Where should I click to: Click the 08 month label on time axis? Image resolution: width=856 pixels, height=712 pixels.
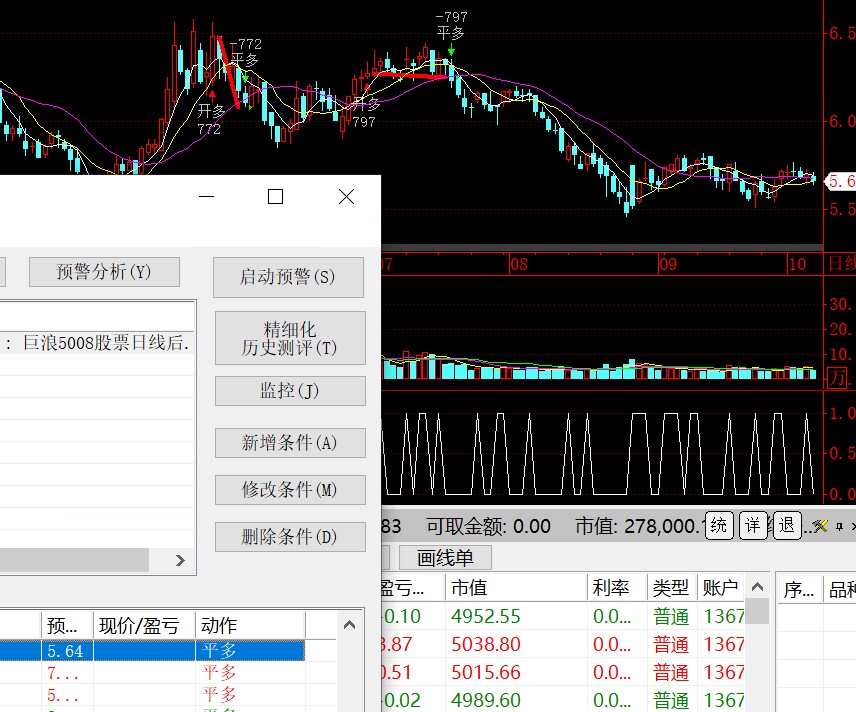(519, 265)
